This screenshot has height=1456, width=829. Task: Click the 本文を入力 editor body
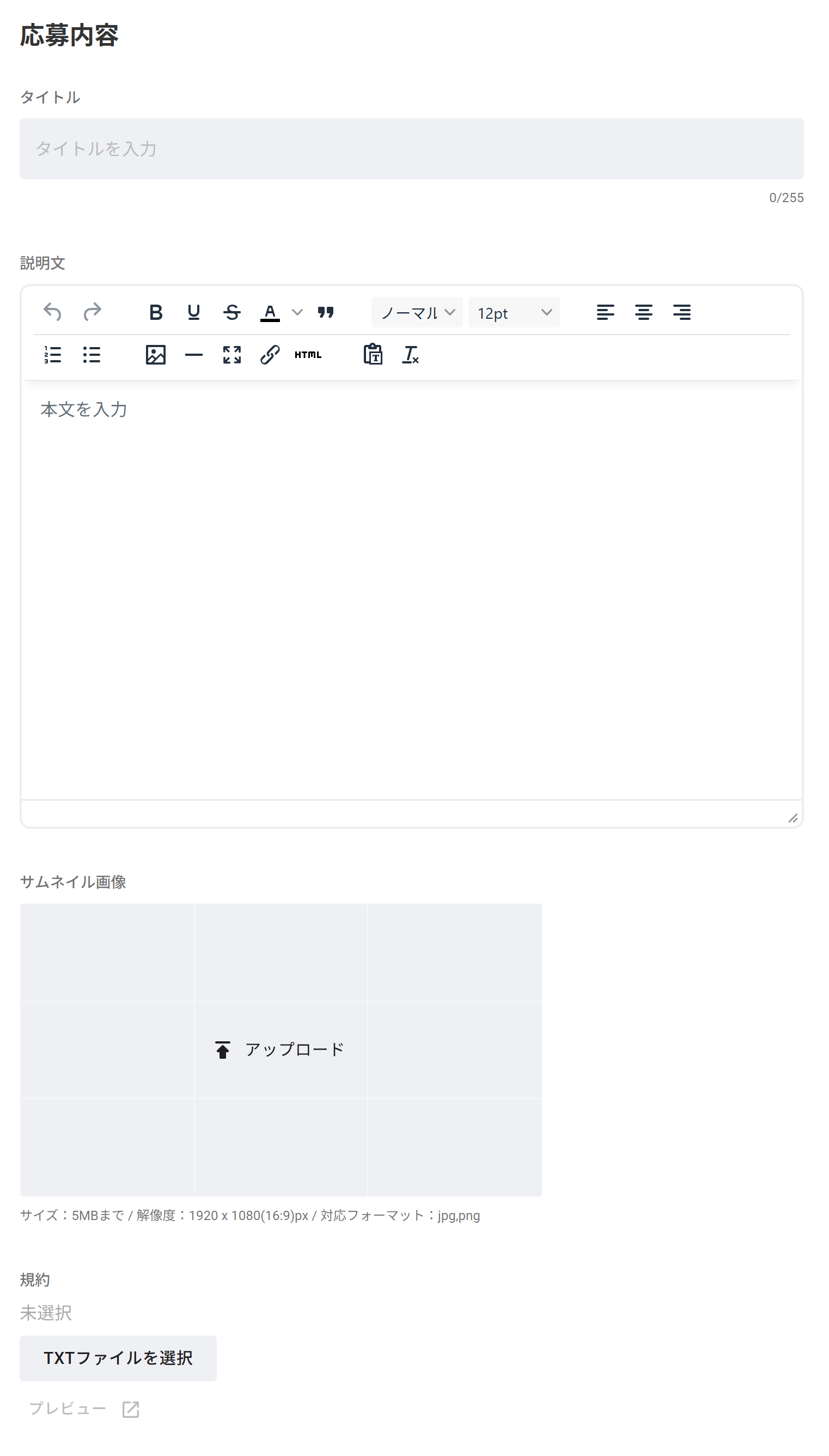(x=412, y=591)
